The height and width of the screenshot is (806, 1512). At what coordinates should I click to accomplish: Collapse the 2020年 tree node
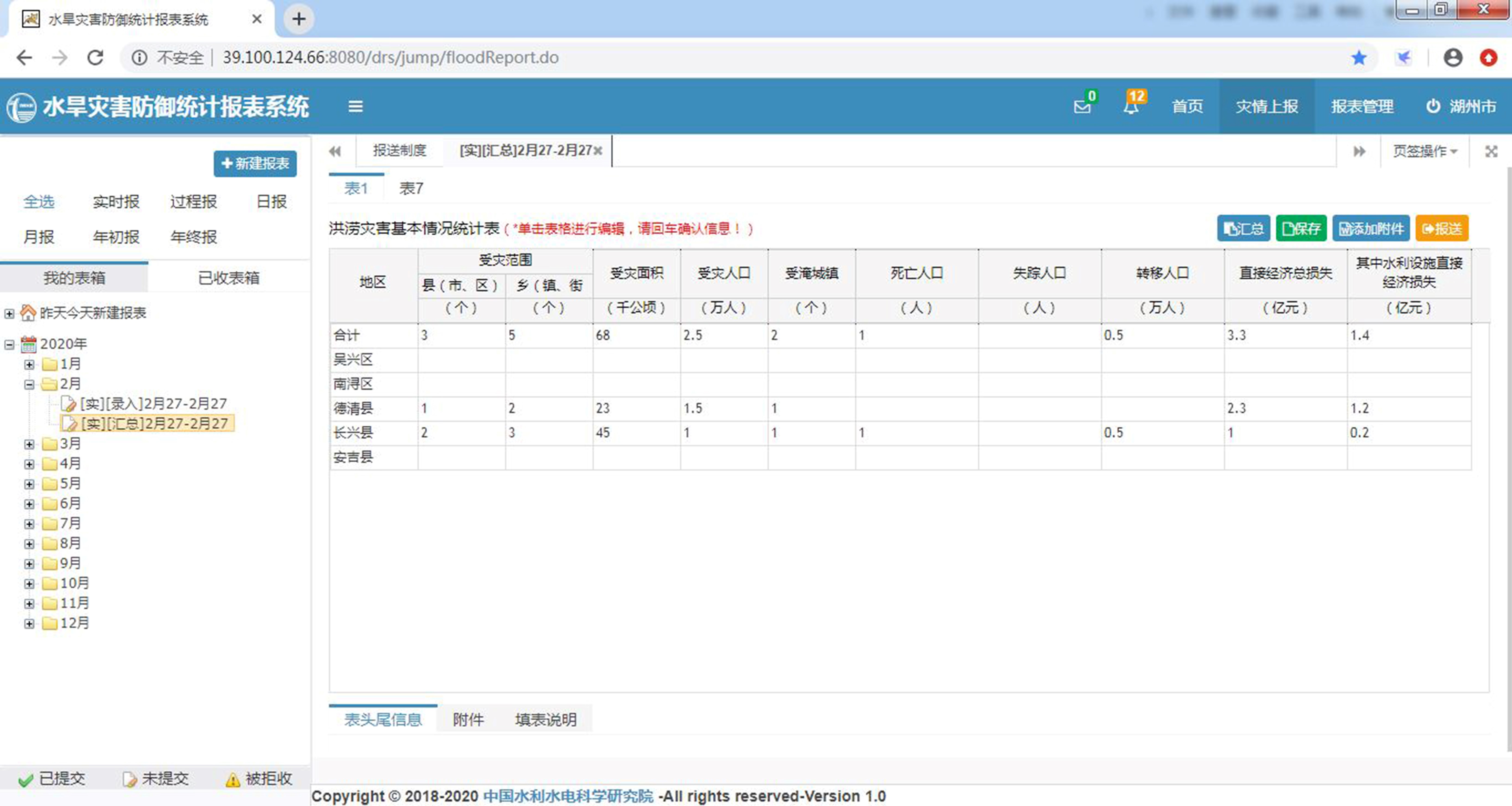point(10,344)
